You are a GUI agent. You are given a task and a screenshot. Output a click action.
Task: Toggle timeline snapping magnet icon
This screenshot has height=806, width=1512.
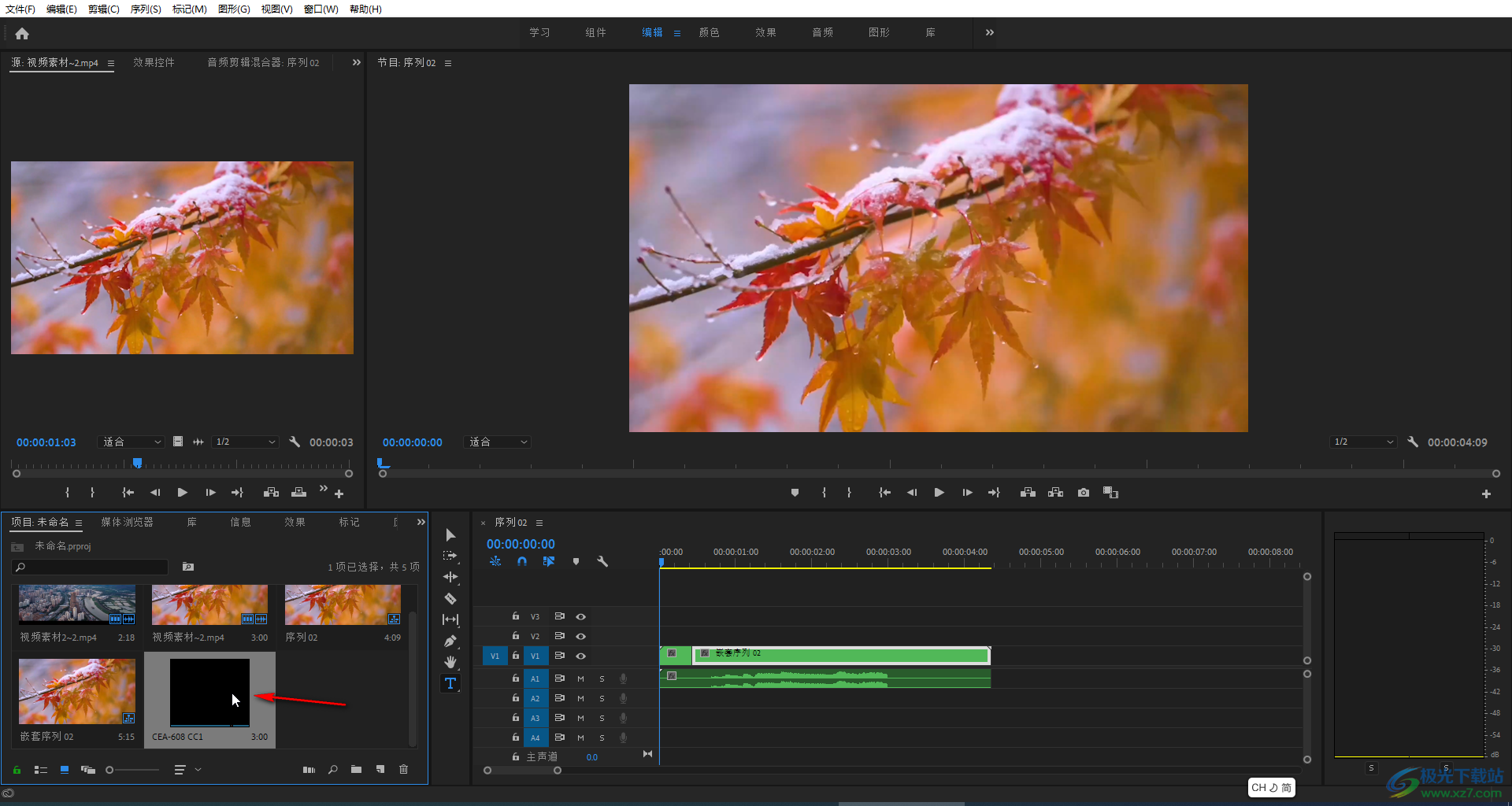click(x=522, y=561)
